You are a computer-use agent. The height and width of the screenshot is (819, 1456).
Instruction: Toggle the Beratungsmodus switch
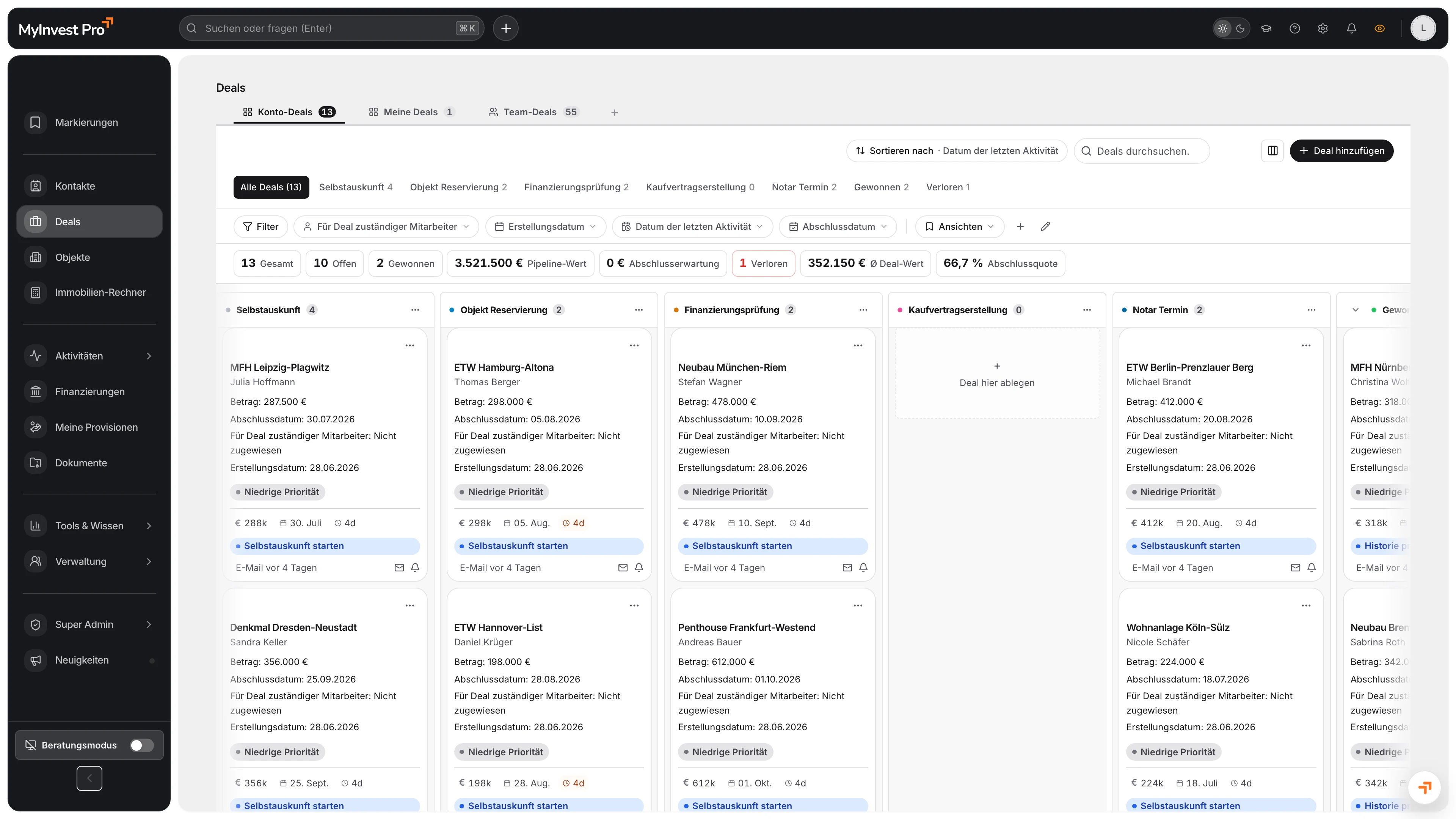(x=141, y=745)
